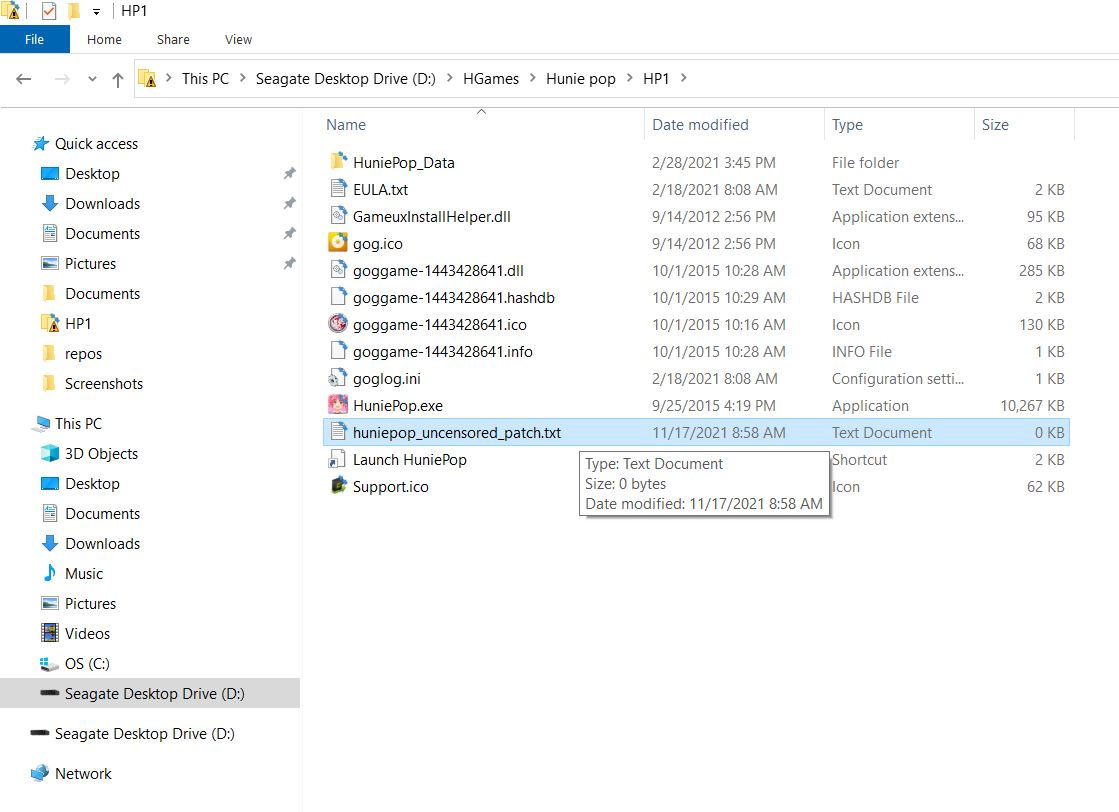This screenshot has width=1119, height=812.
Task: Open the File menu tab
Action: click(34, 40)
